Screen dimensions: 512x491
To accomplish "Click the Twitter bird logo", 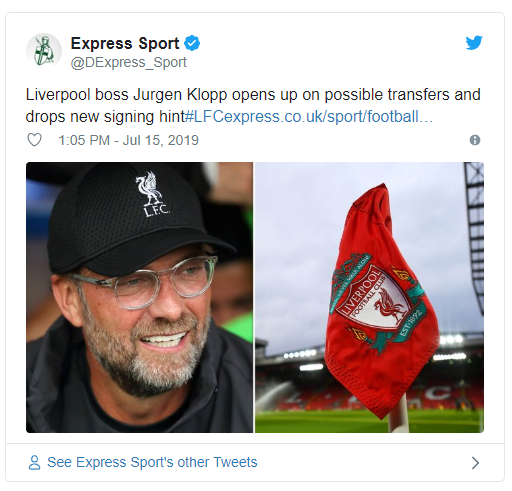I will pos(474,43).
